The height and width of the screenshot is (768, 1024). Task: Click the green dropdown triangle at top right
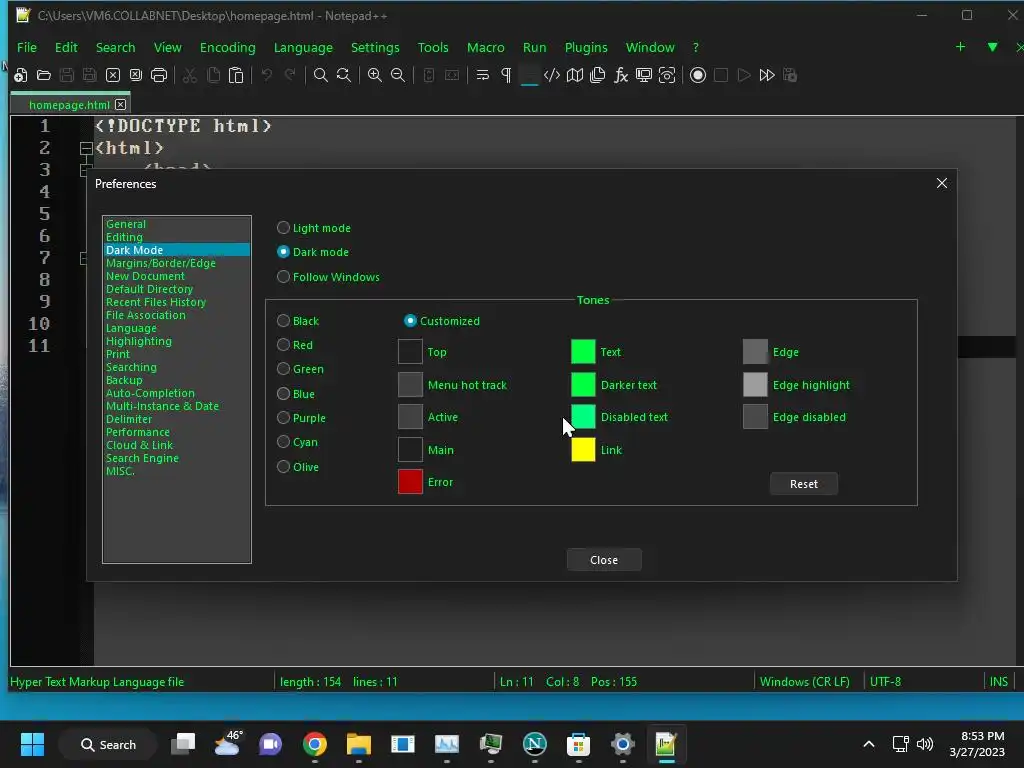992,47
